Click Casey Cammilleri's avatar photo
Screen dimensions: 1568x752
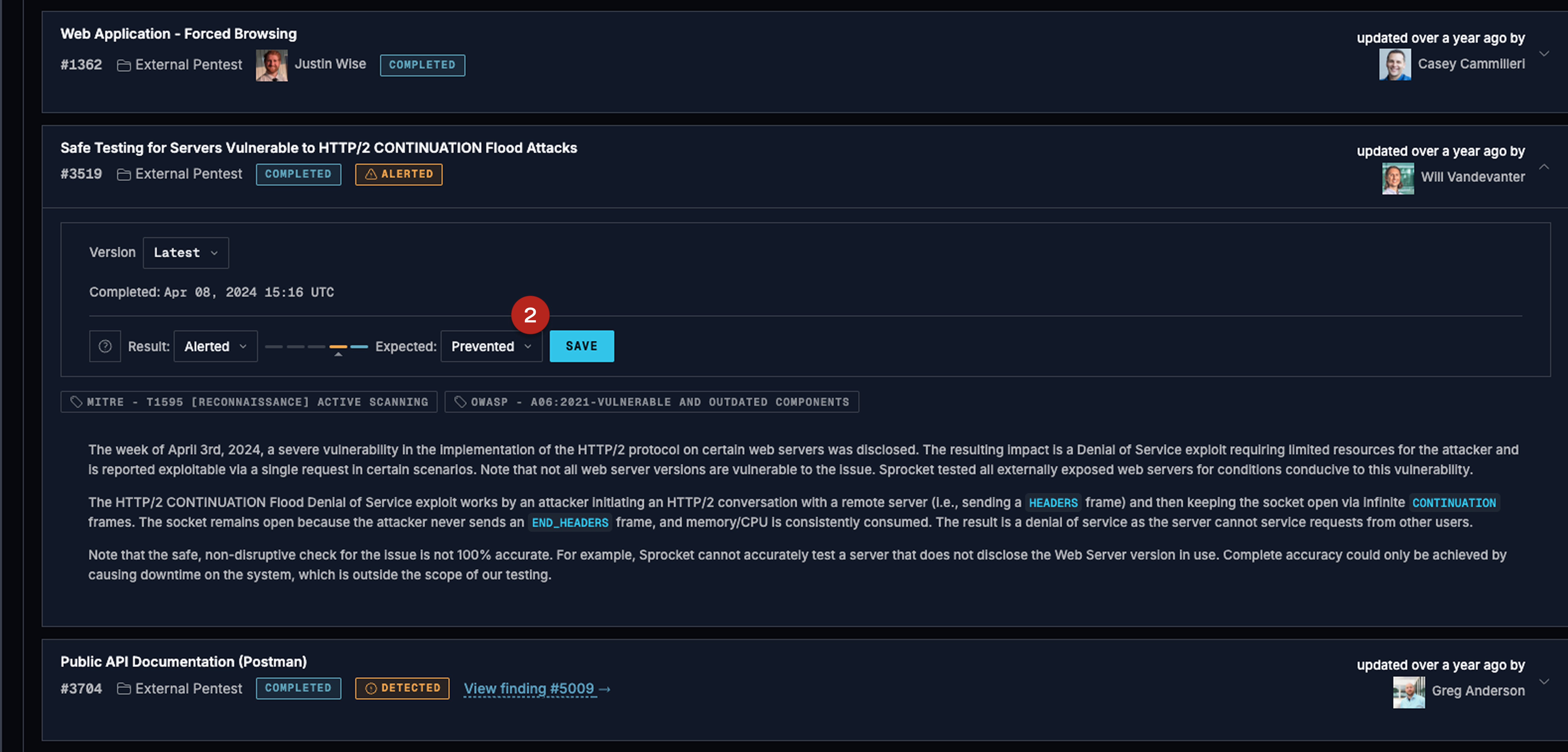click(1395, 64)
